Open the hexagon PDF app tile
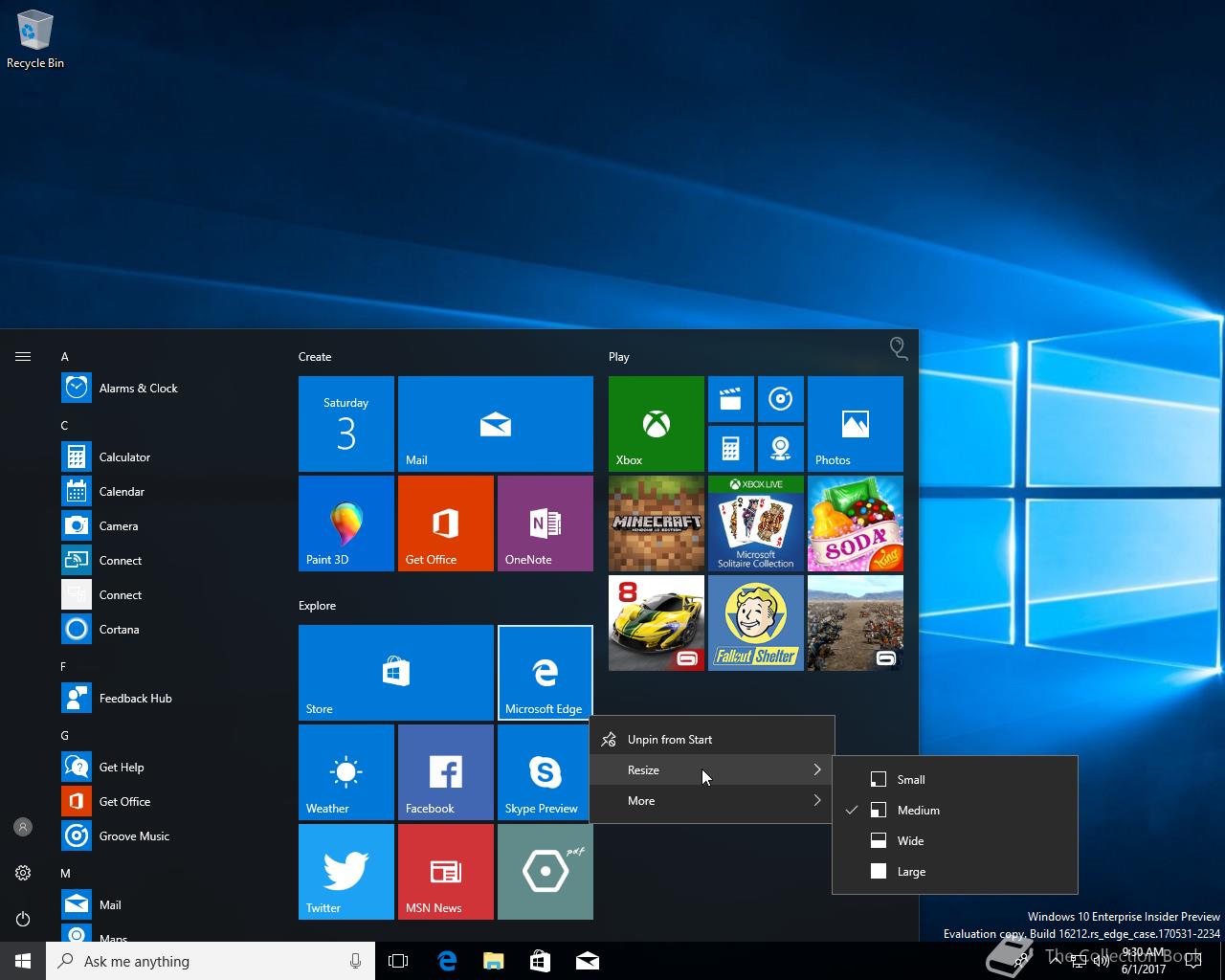The width and height of the screenshot is (1225, 980). [x=546, y=872]
